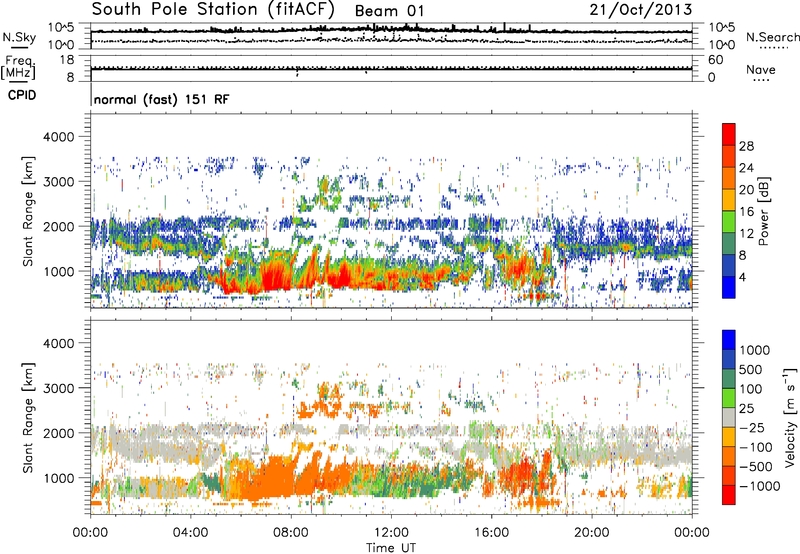
Task: Click the 'South Pole Station (fitACF)' title
Action: [213, 9]
